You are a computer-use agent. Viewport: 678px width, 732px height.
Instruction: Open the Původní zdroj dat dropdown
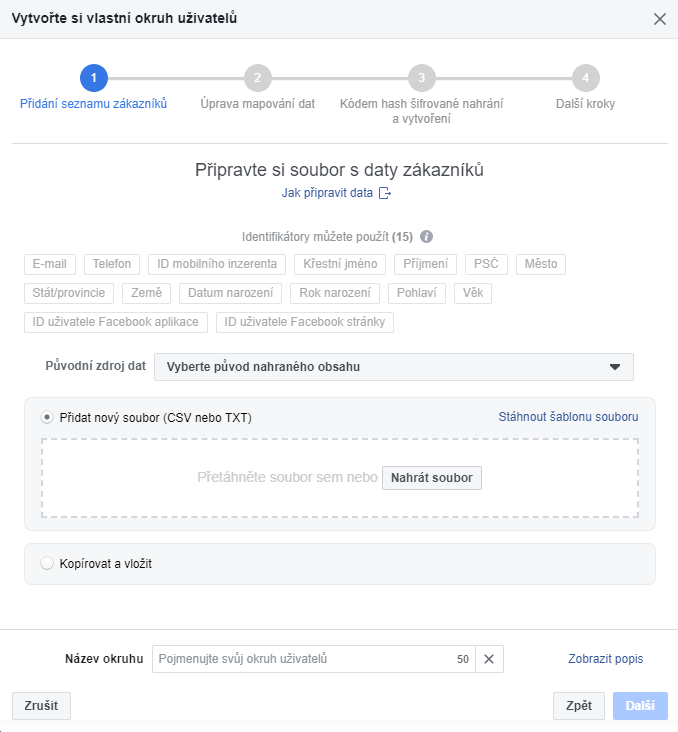click(394, 367)
